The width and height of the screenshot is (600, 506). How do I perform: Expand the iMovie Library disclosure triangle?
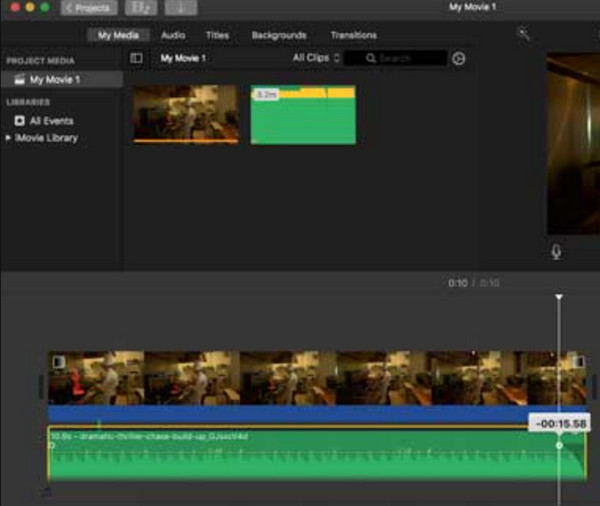(x=8, y=138)
